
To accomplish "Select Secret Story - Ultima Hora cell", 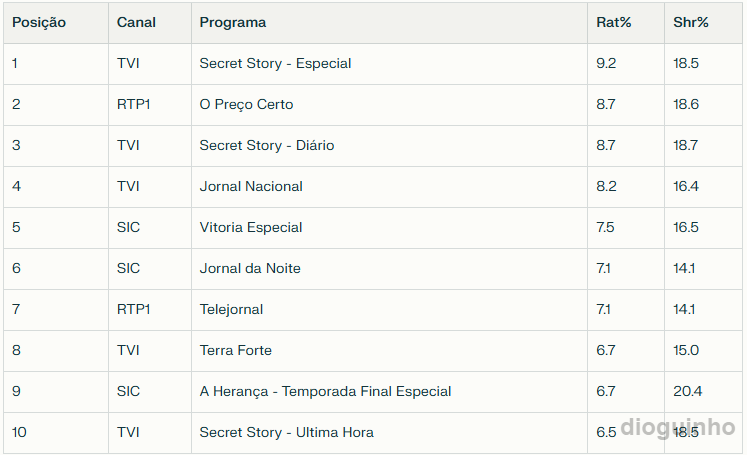I will click(286, 432).
